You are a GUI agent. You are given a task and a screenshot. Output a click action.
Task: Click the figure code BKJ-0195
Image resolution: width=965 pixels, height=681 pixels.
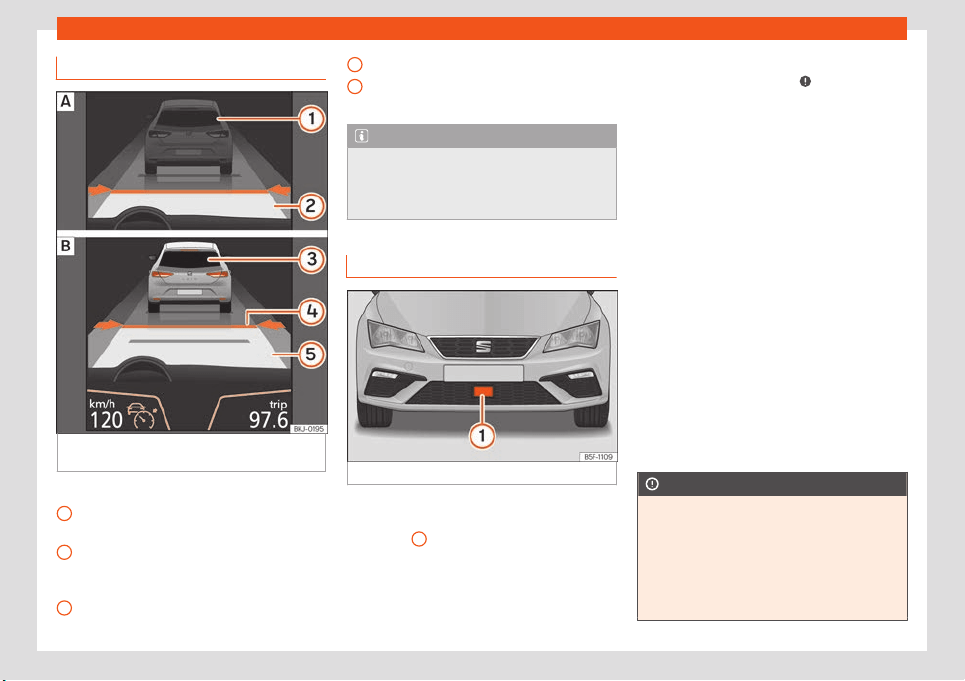click(308, 429)
